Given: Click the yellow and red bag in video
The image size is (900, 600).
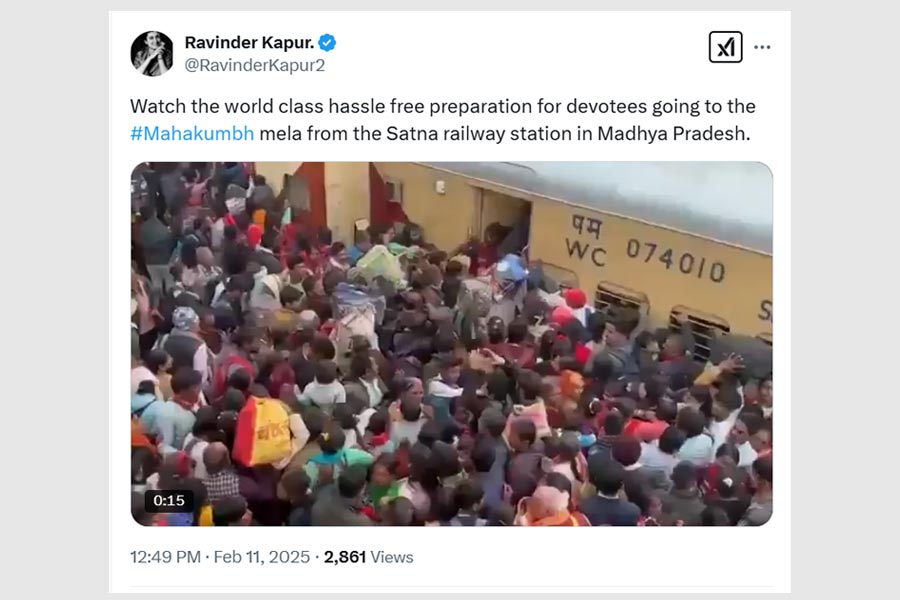Looking at the screenshot, I should point(263,431).
